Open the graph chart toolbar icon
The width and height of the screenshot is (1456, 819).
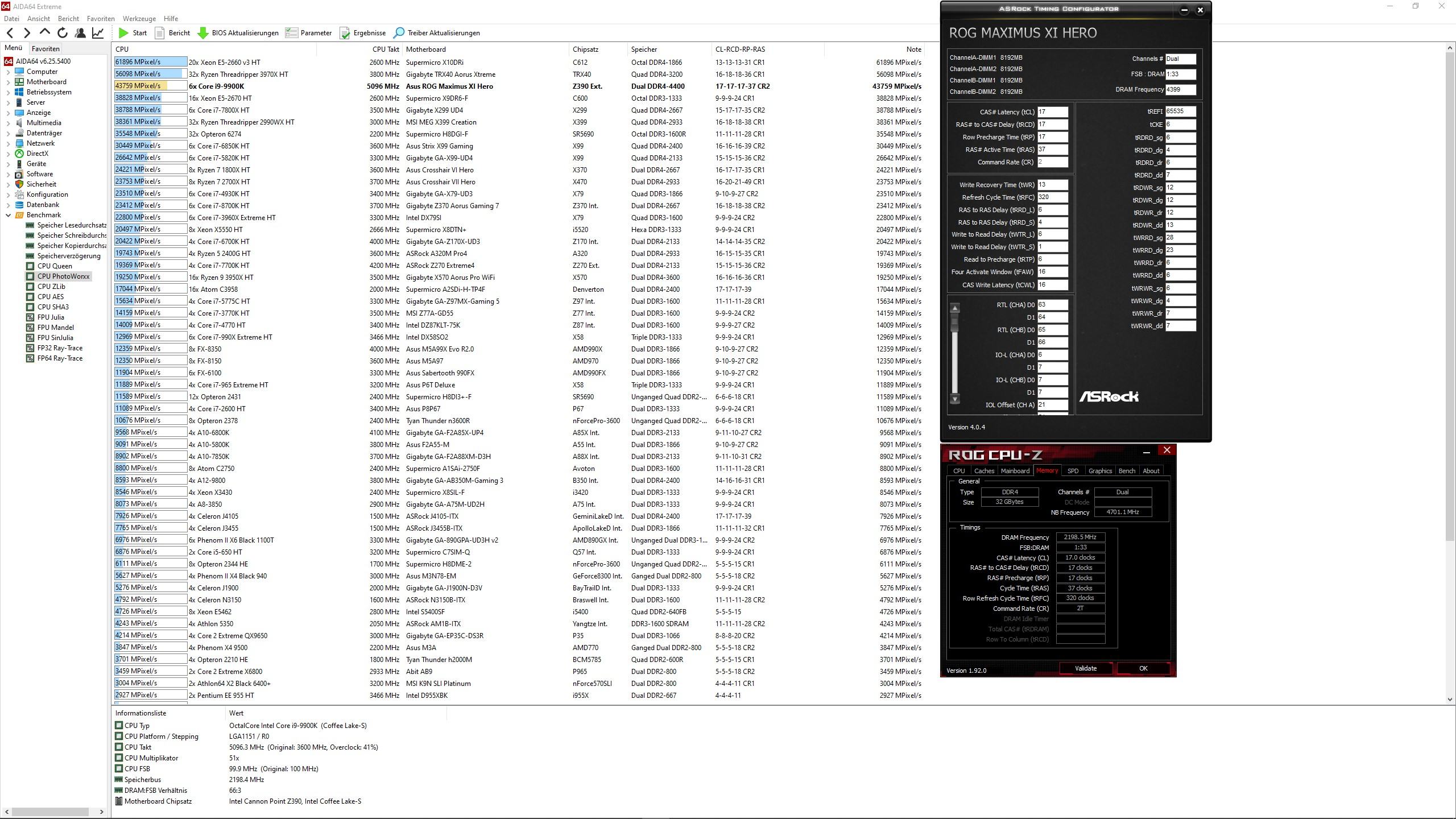(x=98, y=33)
